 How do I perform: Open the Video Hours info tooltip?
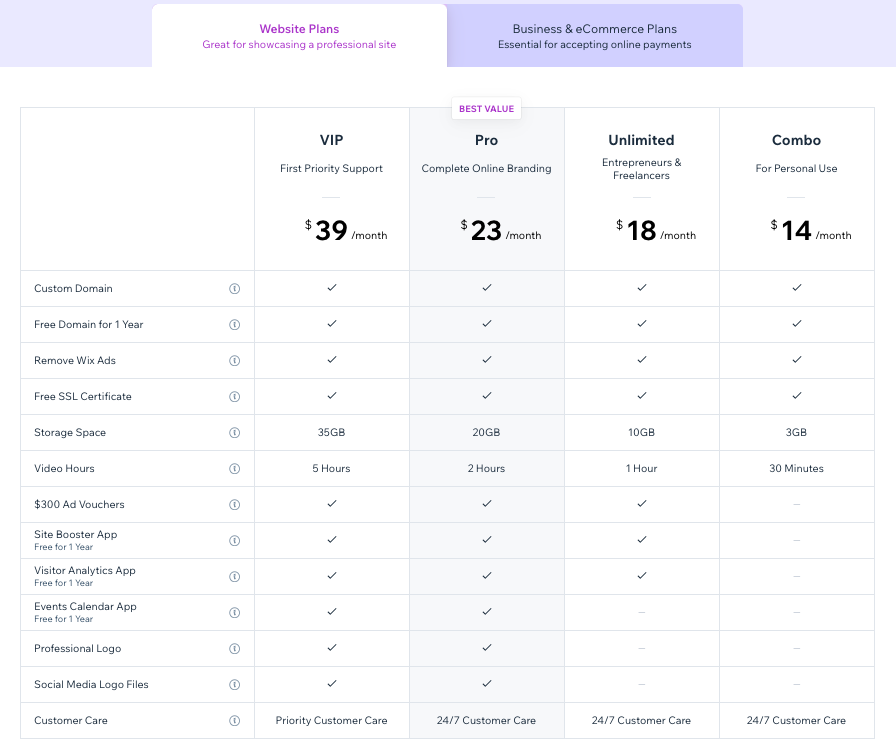(x=235, y=468)
